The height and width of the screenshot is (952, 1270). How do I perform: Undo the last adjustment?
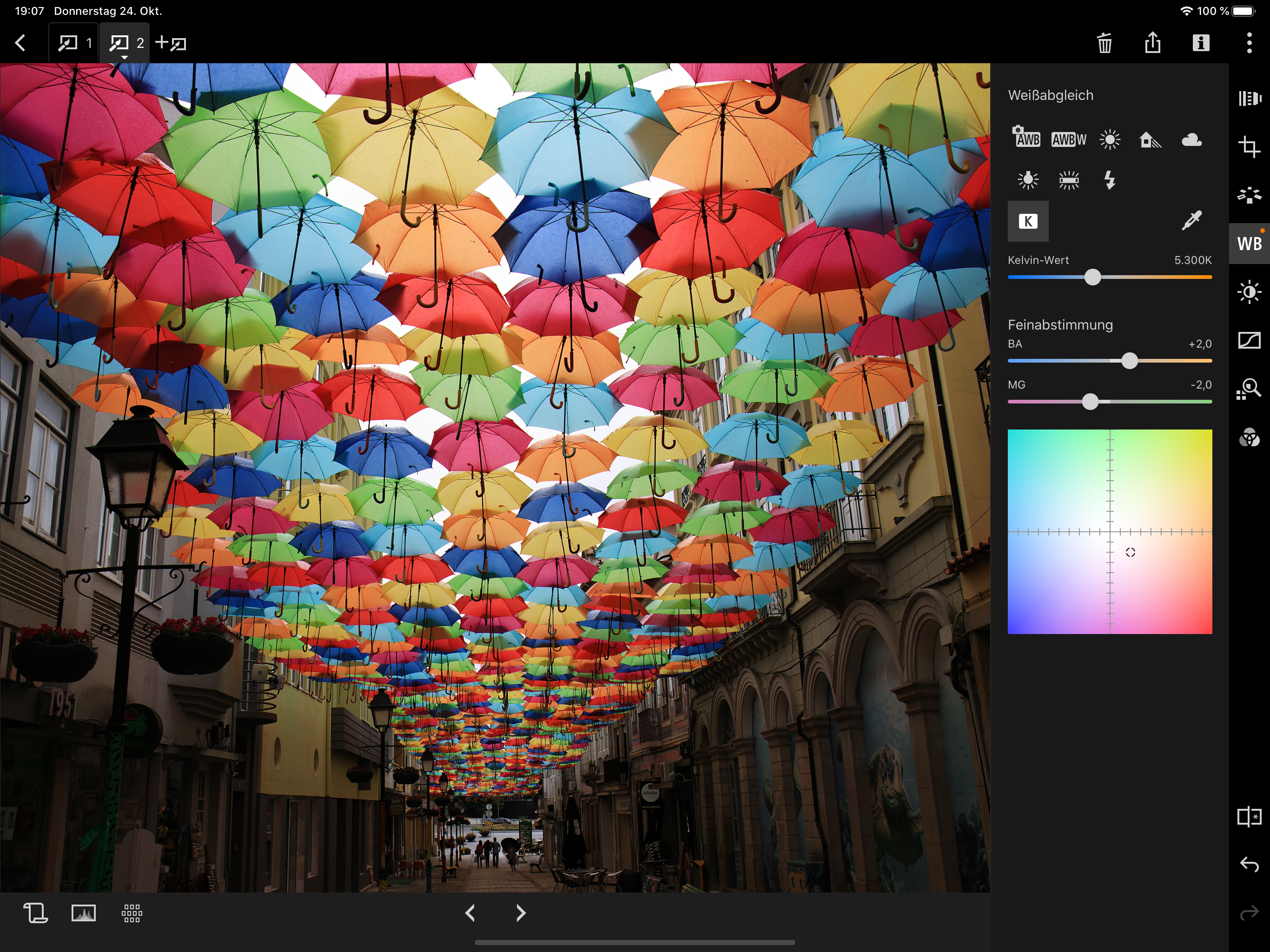pos(1249,864)
